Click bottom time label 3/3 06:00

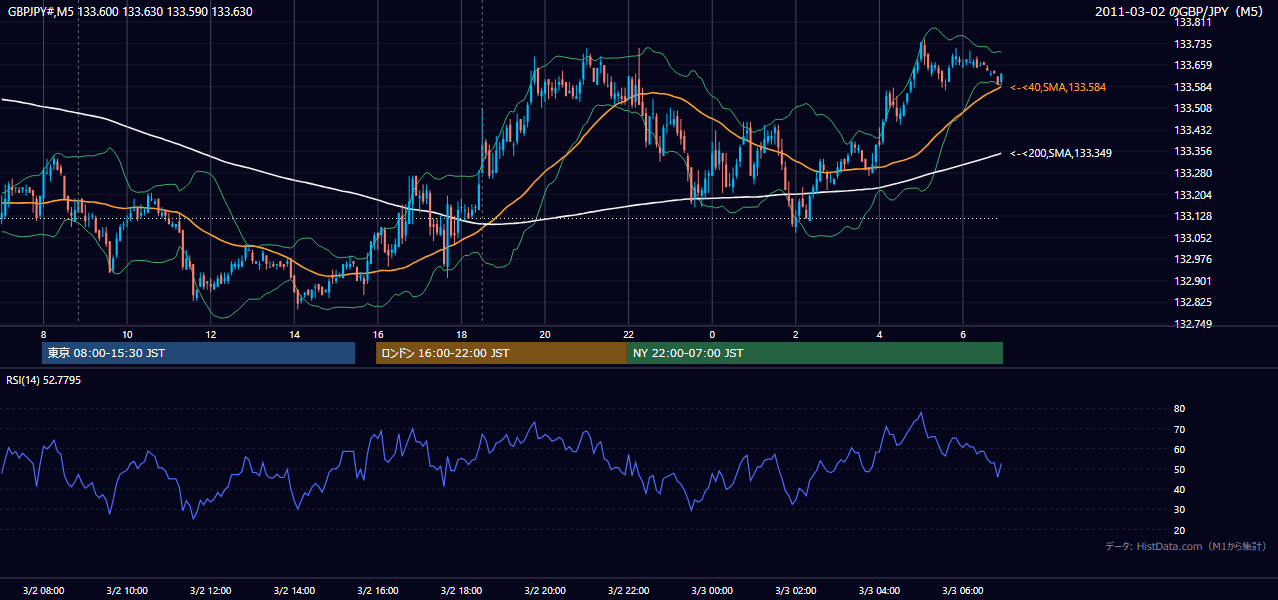pyautogui.click(x=963, y=591)
